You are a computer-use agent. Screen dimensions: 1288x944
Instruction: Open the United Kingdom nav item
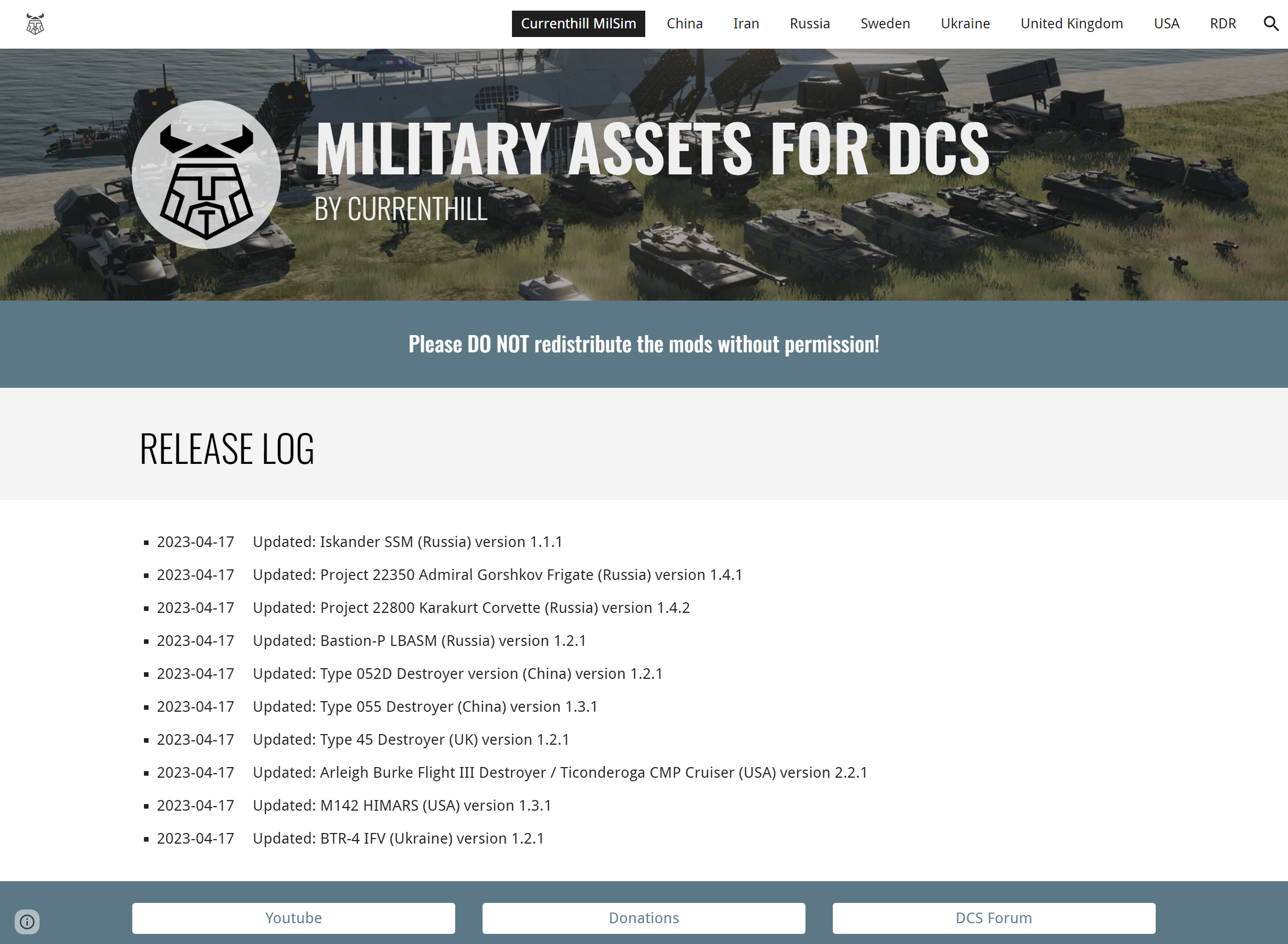pos(1072,23)
